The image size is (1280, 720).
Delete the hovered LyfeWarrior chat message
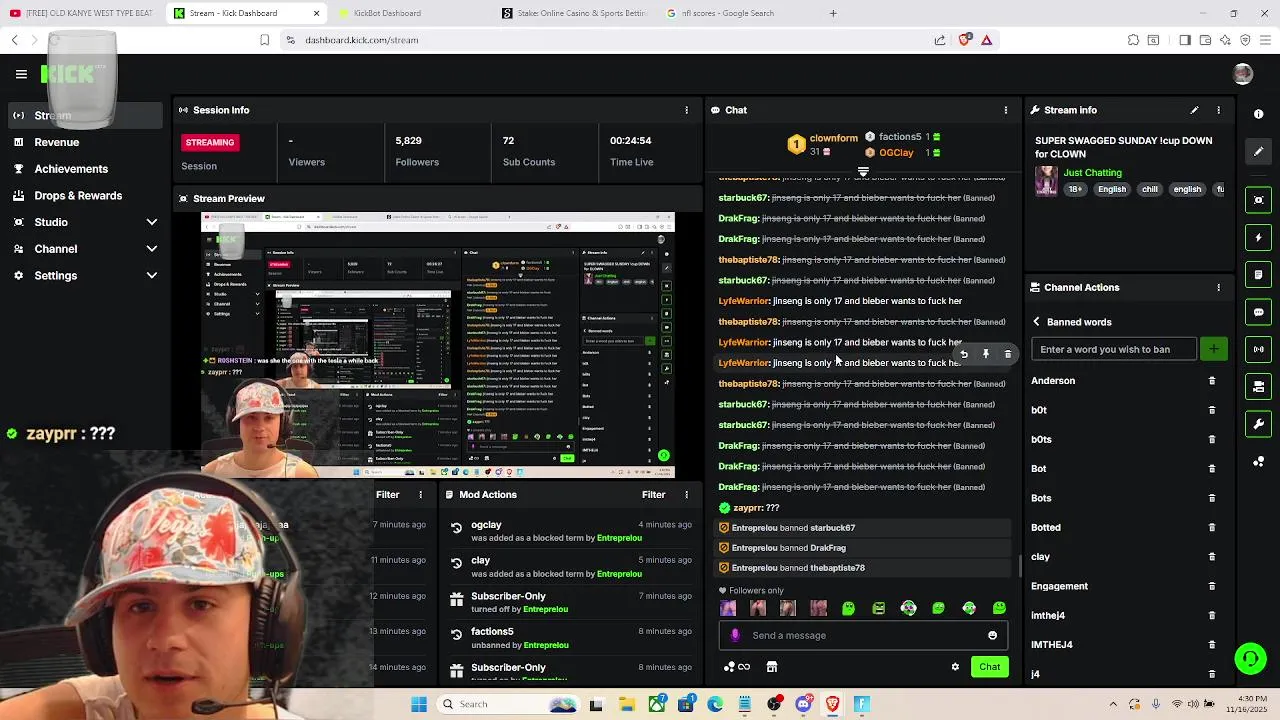click(1008, 354)
